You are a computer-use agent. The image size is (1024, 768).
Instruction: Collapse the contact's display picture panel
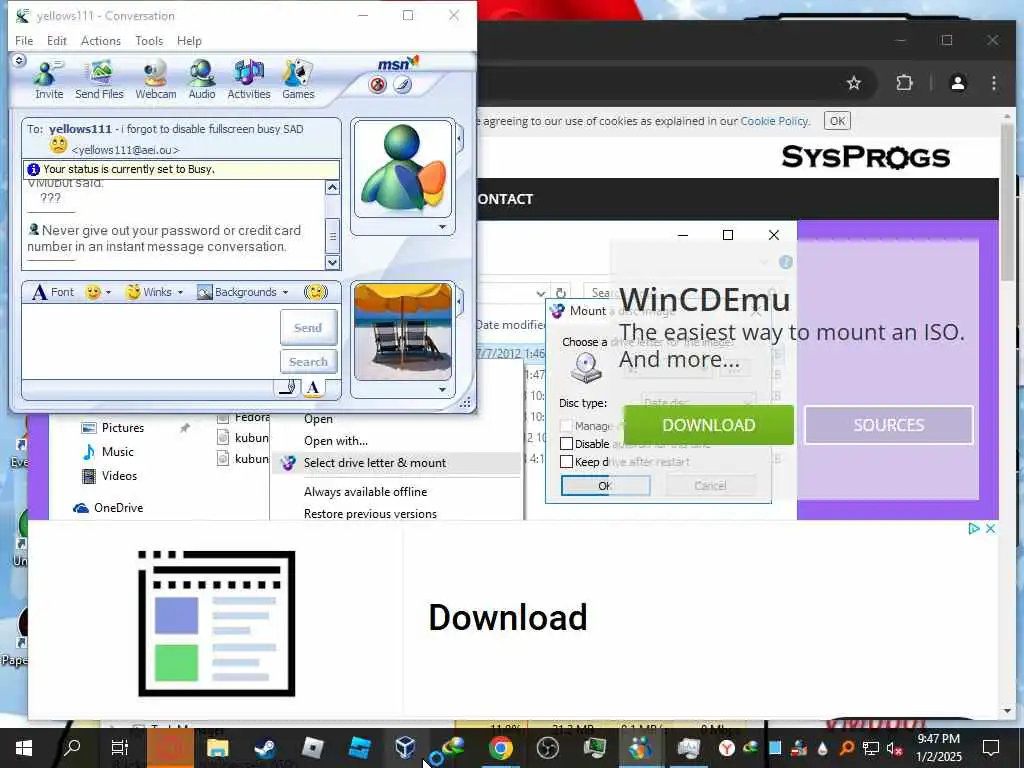point(460,138)
